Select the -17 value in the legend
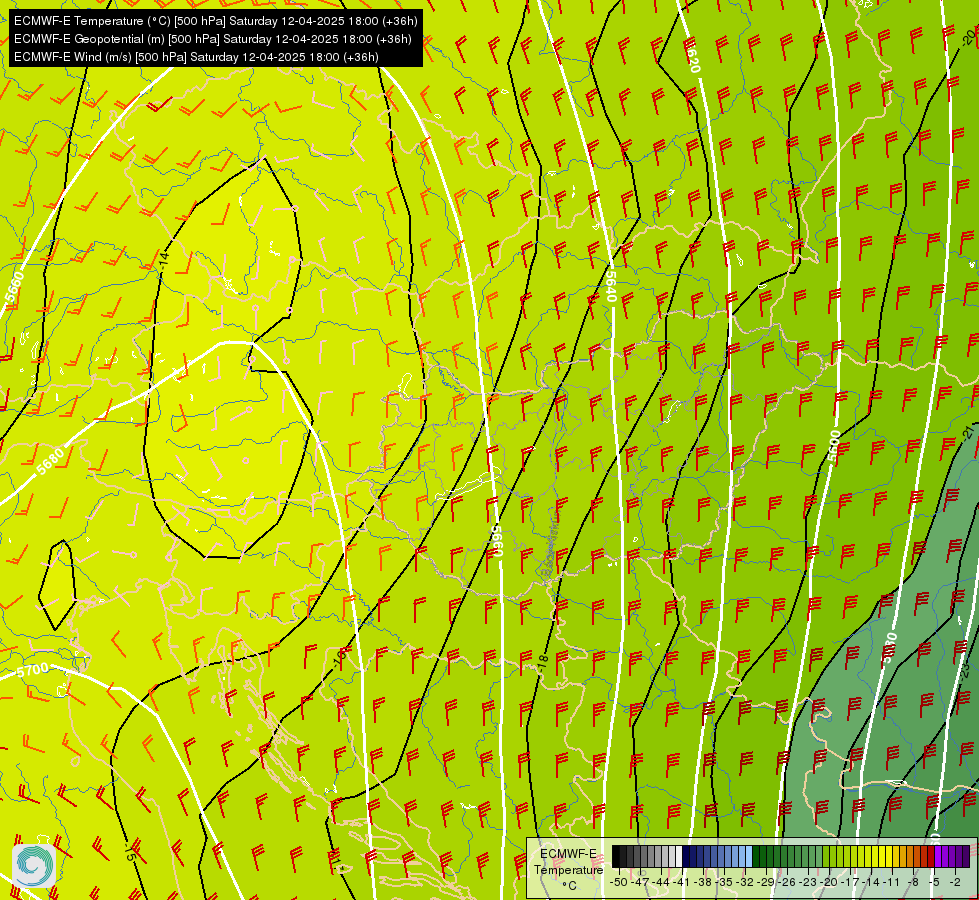The height and width of the screenshot is (900, 979). (850, 882)
